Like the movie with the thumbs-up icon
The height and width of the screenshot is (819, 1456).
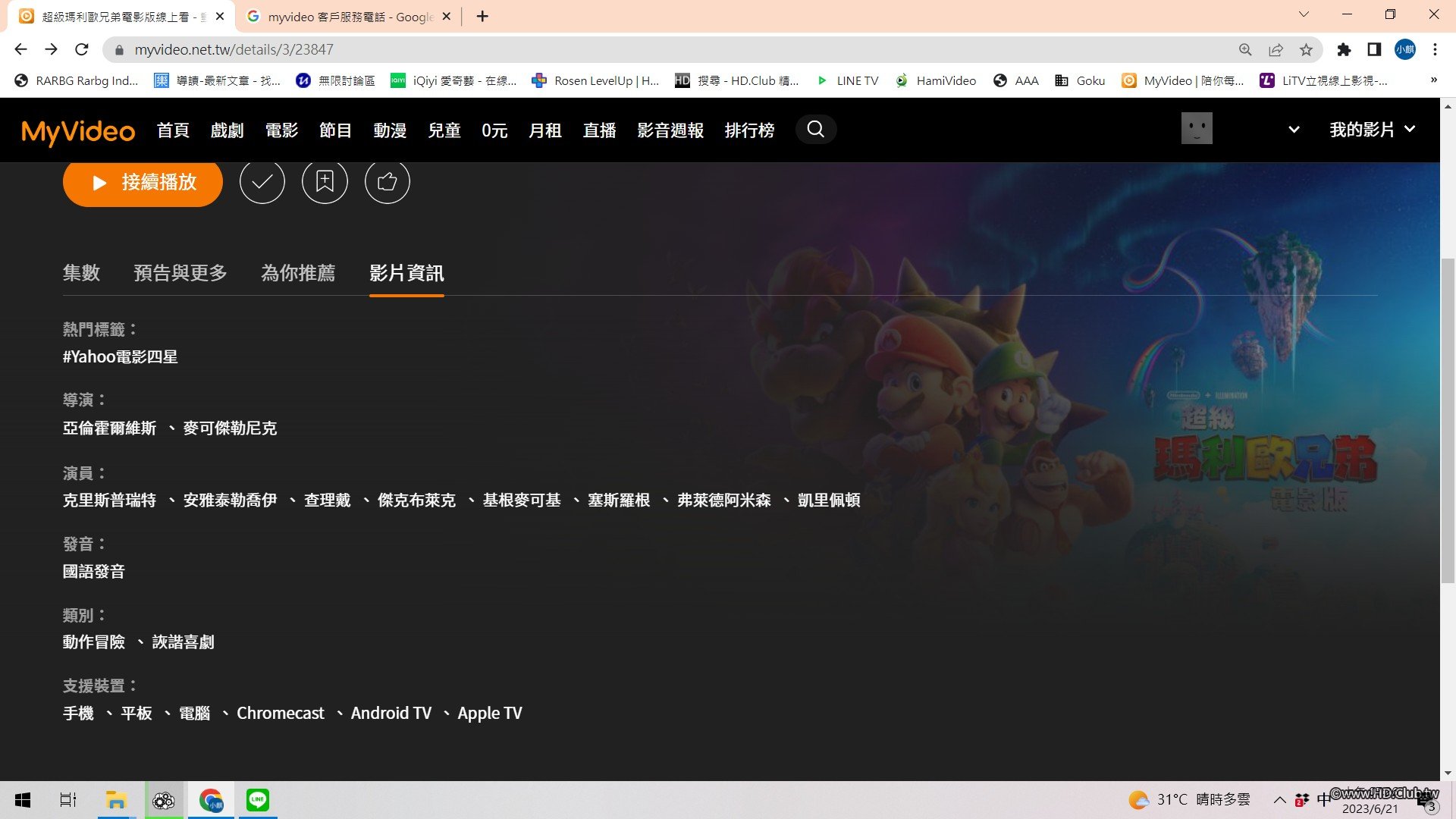[388, 182]
